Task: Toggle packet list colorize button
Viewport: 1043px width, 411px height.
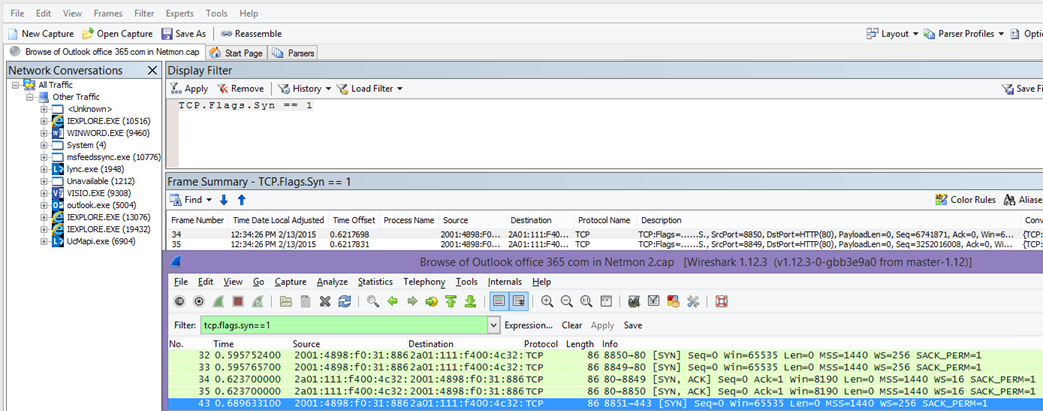Action: (x=499, y=301)
